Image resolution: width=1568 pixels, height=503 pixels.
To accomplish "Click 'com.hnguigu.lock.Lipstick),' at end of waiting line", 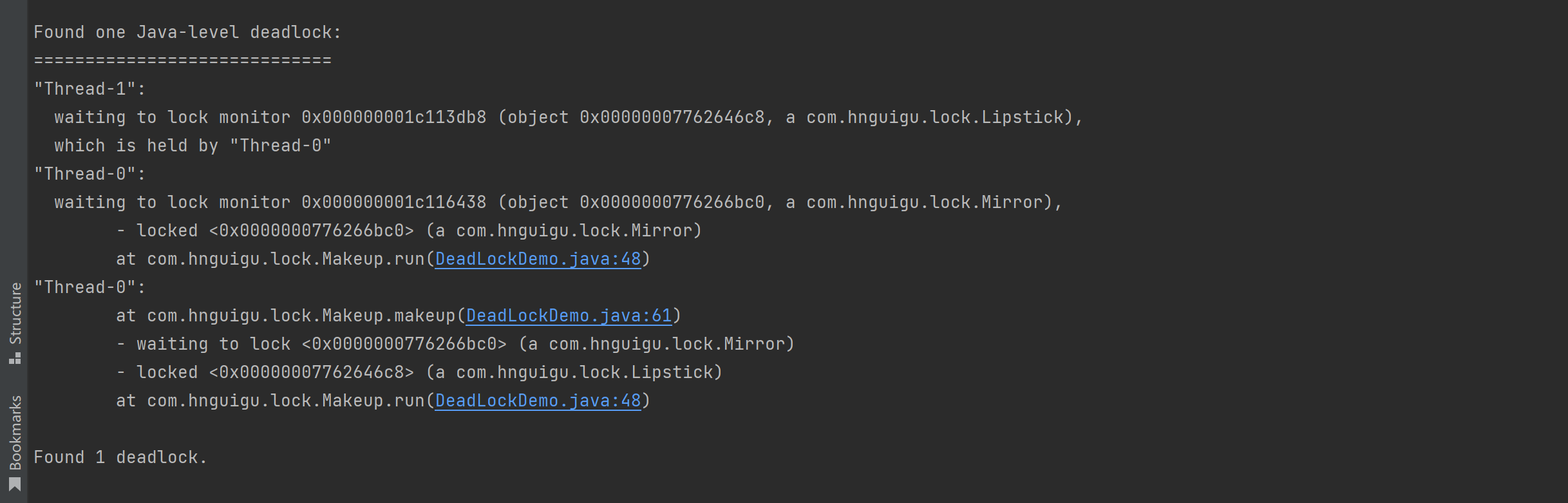I will click(945, 117).
